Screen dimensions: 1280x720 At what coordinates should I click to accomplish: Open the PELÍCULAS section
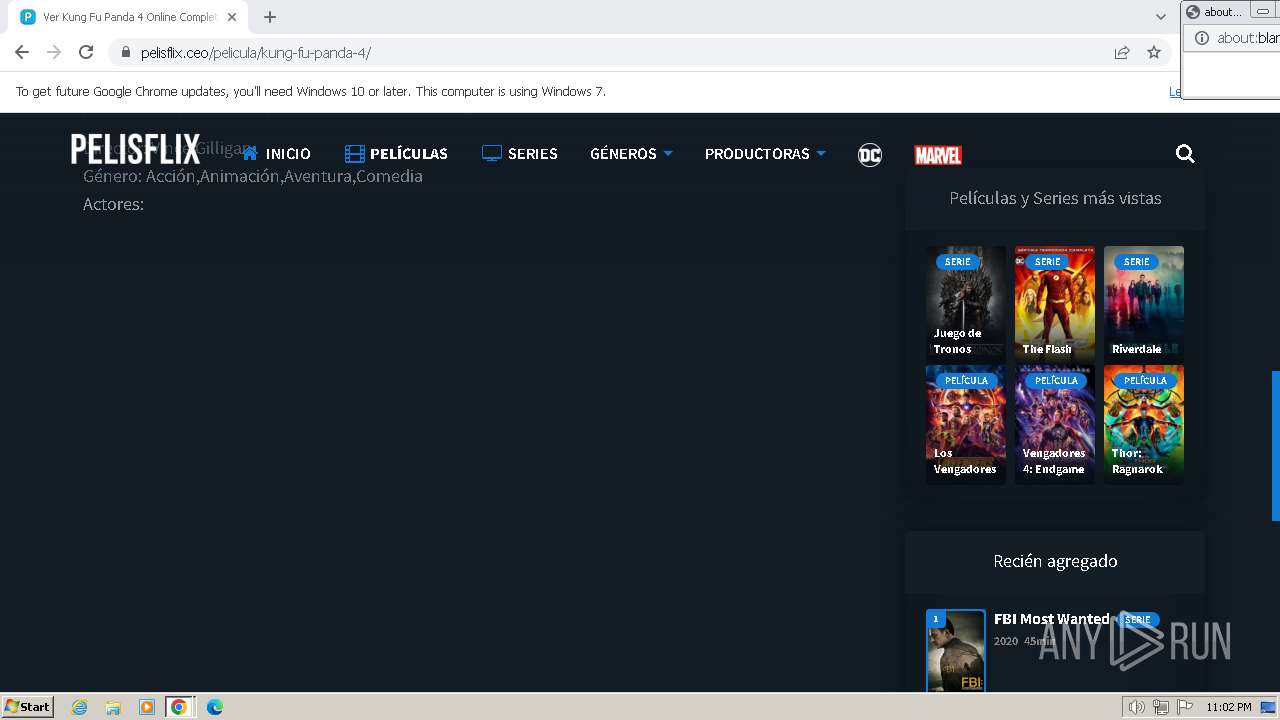click(x=409, y=154)
